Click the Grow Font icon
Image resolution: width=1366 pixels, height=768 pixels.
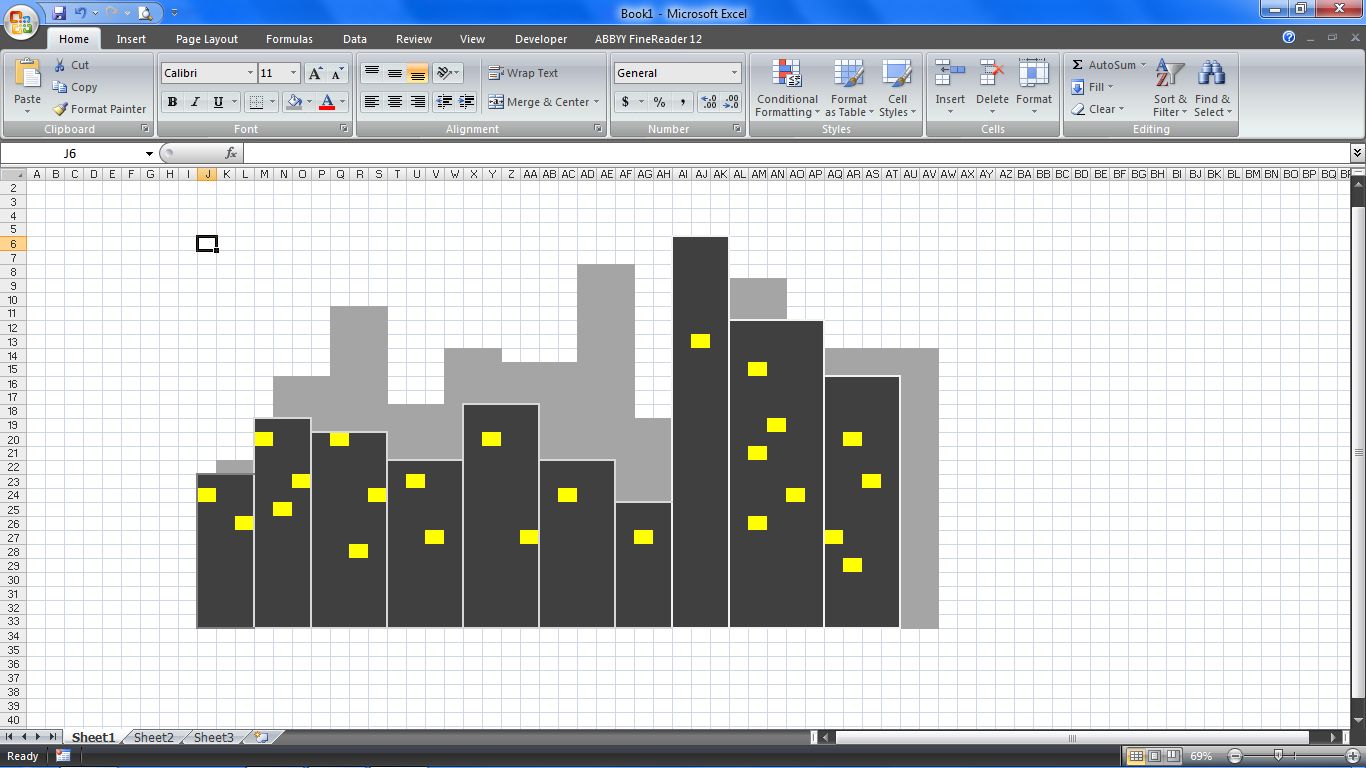click(x=315, y=73)
